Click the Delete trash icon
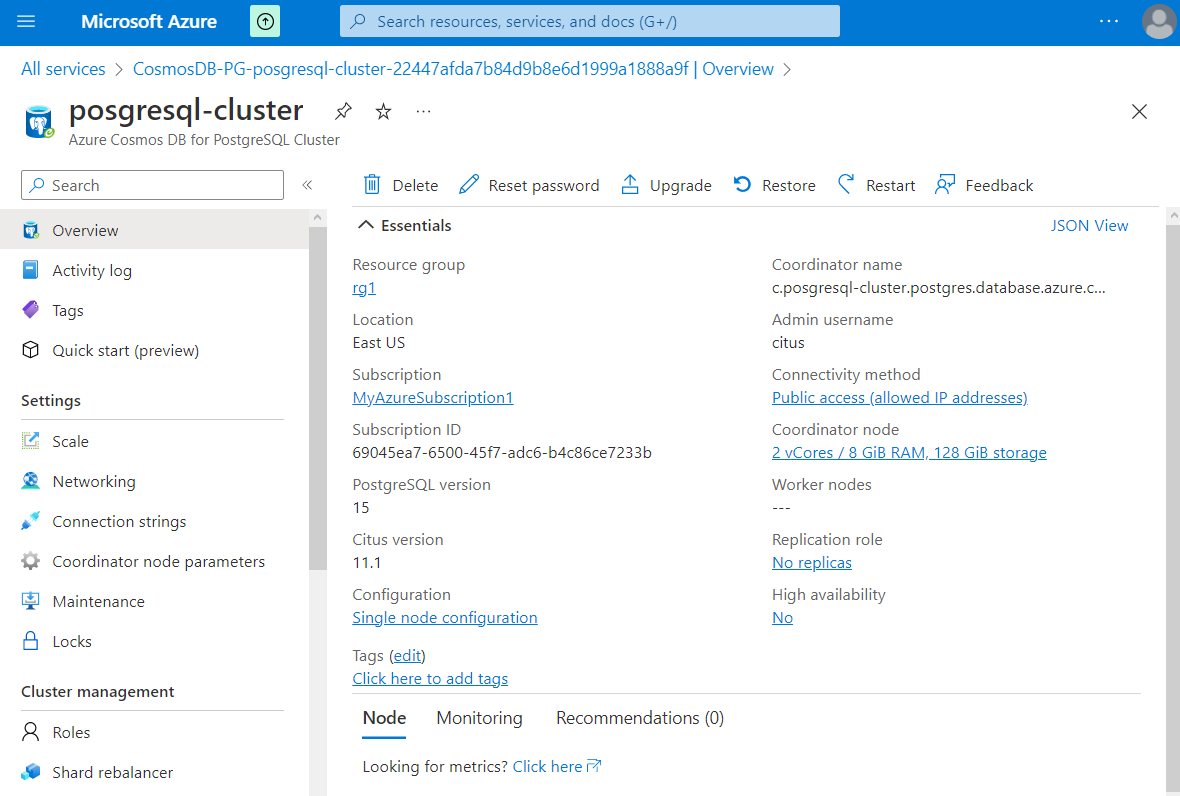The height and width of the screenshot is (796, 1180). pos(372,185)
